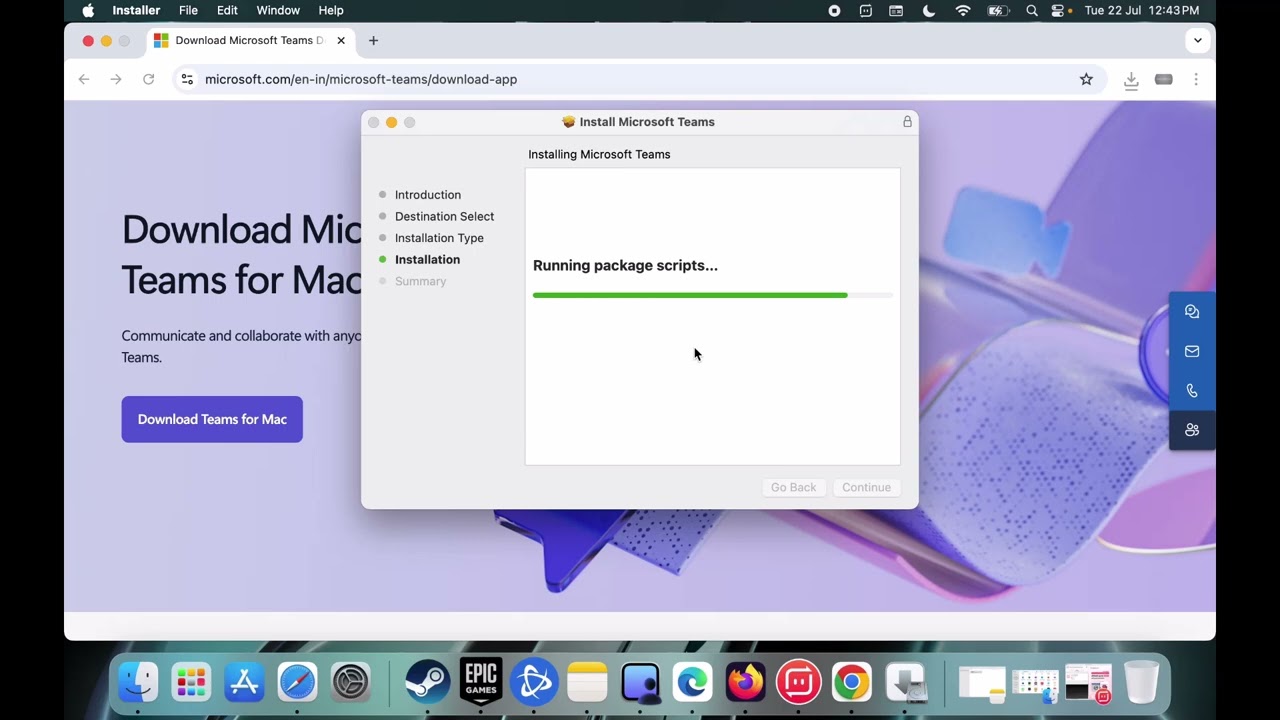Open Spotlight search in menu bar
The image size is (1280, 720).
click(x=1032, y=10)
